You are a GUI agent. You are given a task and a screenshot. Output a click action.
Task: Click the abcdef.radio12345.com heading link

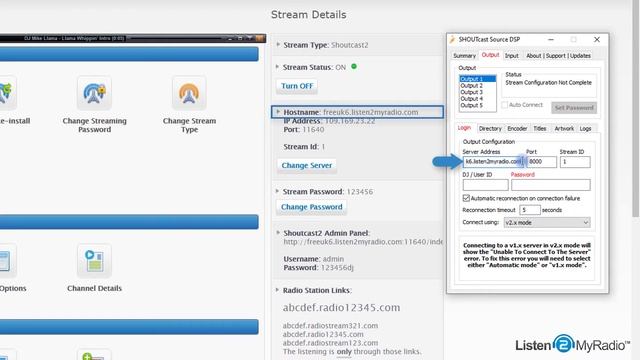(x=341, y=307)
